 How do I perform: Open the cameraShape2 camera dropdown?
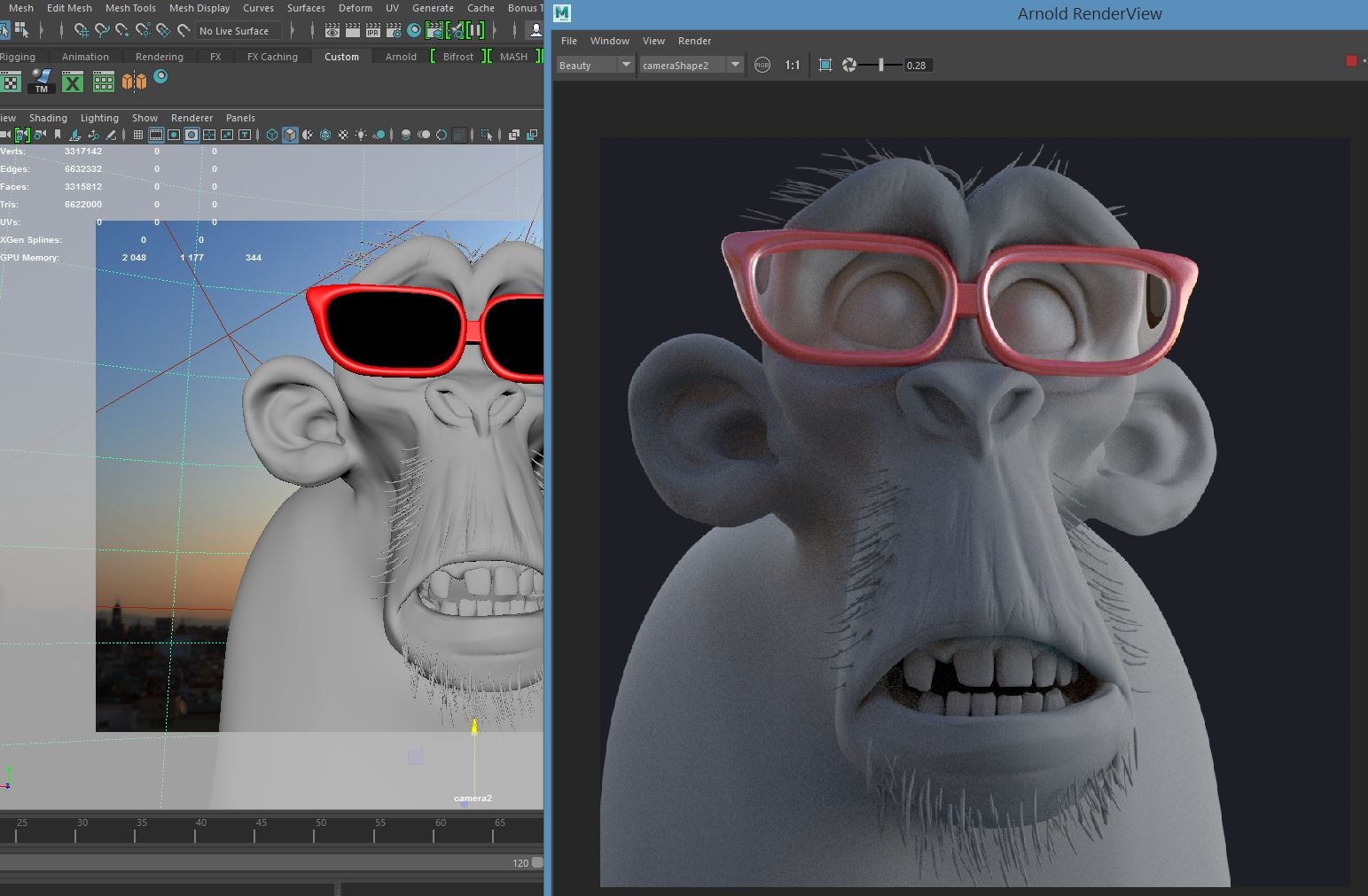pos(691,65)
